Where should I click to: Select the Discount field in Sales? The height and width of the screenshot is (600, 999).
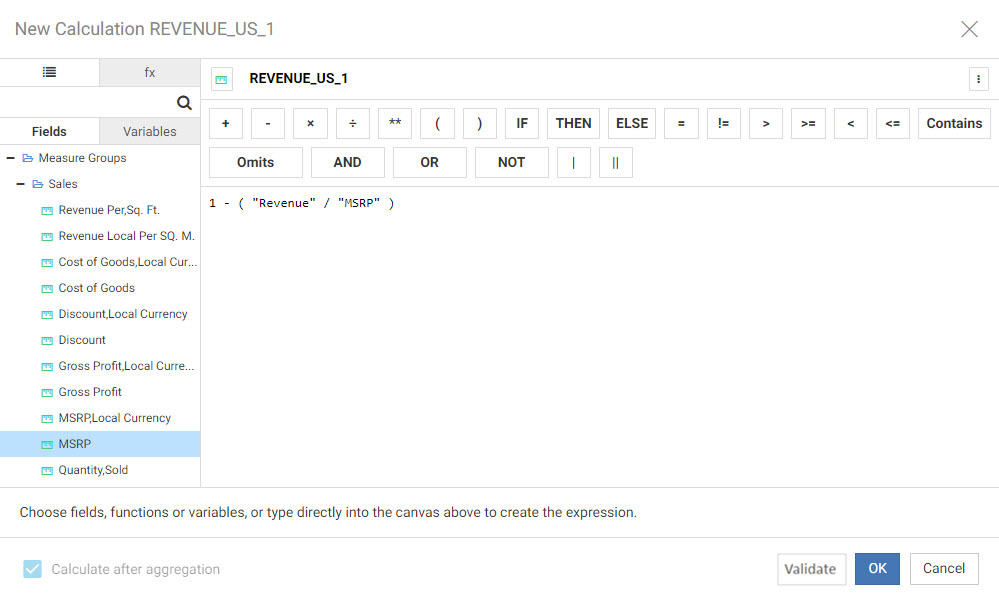coord(82,340)
